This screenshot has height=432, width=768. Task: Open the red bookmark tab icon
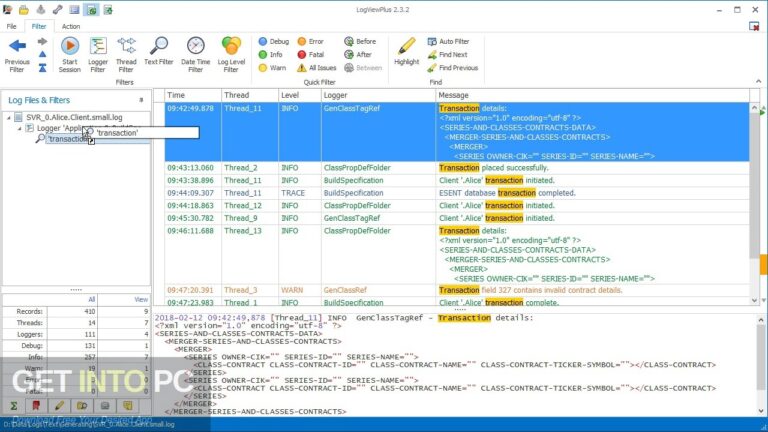36,406
